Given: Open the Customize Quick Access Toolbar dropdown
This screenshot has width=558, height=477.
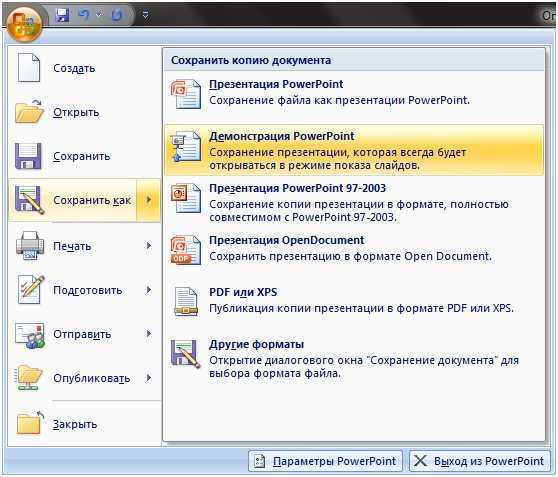Looking at the screenshot, I should [146, 15].
